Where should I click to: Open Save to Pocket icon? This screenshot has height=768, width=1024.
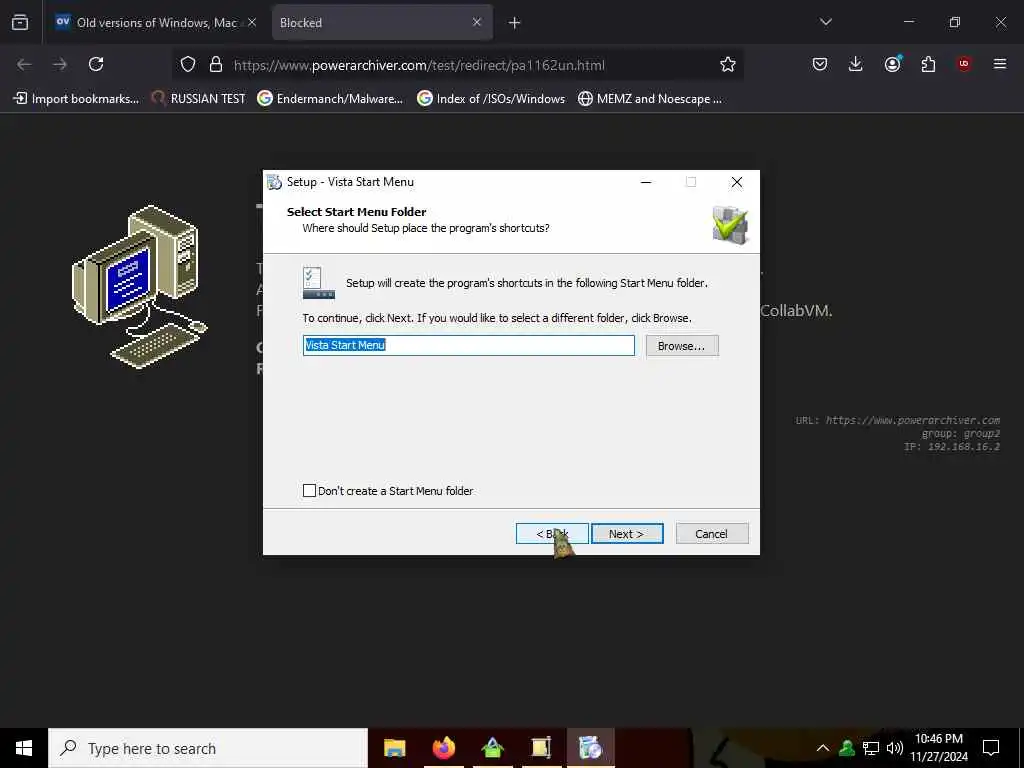point(820,64)
